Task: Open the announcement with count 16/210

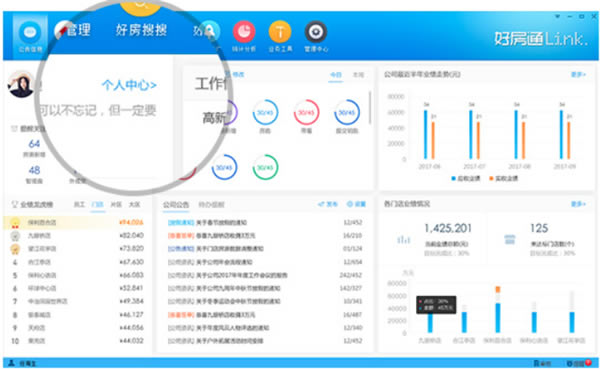Action: (265, 236)
